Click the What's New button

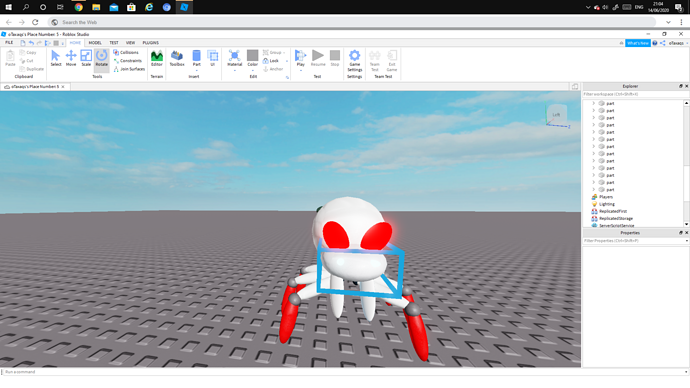pos(638,43)
